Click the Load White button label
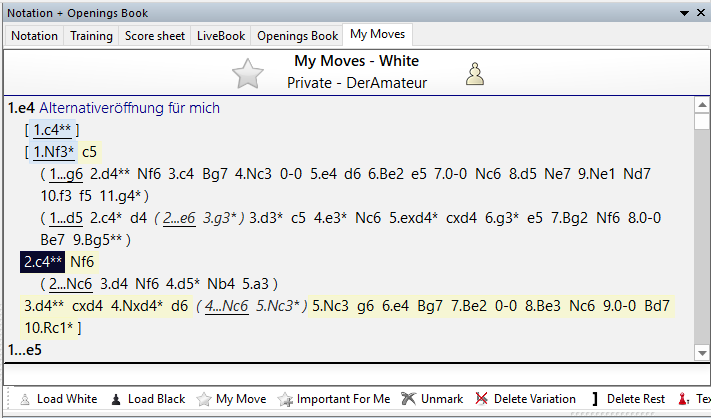The height and width of the screenshot is (418, 711). [x=67, y=399]
